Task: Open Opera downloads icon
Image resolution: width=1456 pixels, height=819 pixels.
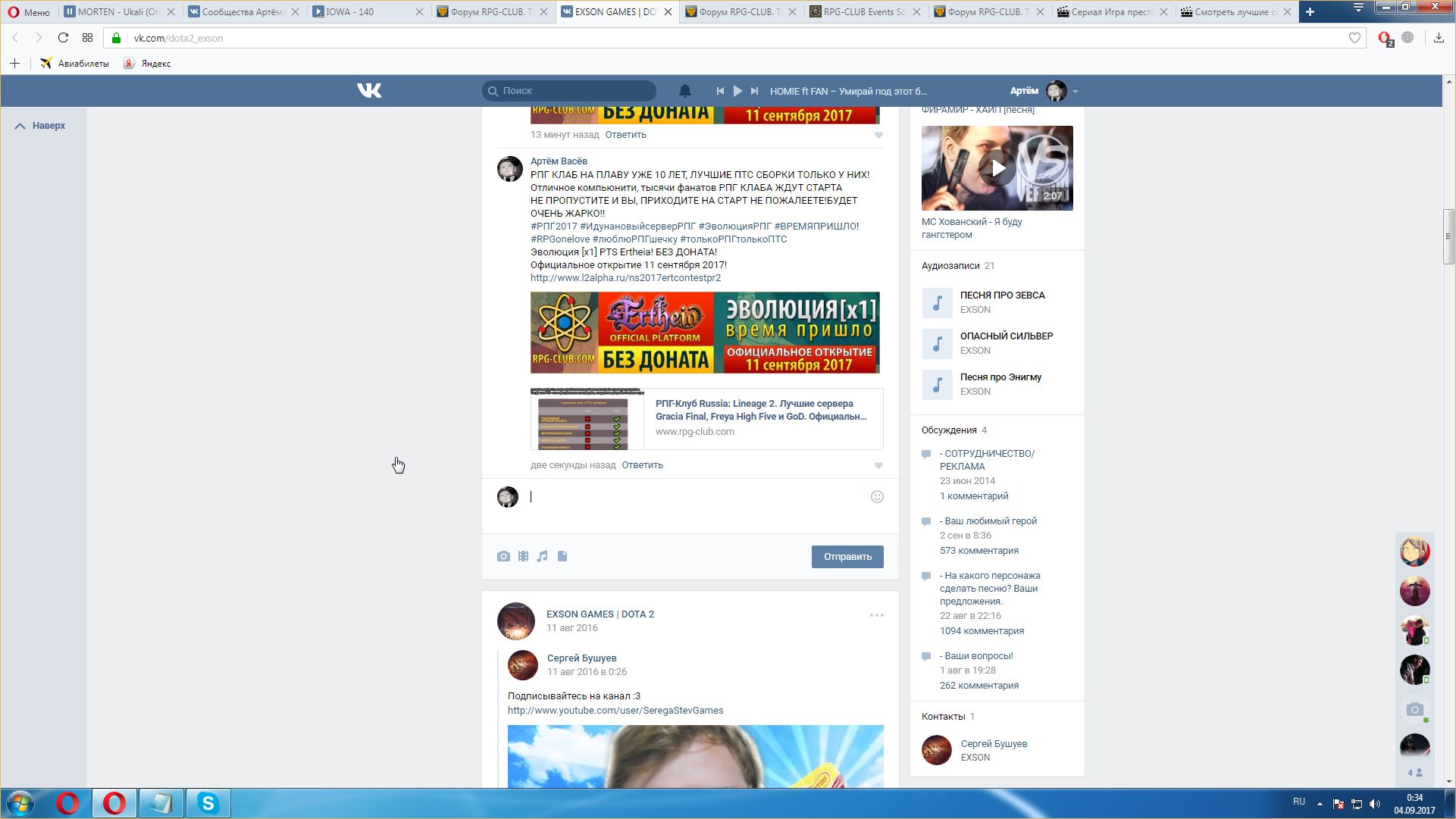Action: coord(1439,38)
